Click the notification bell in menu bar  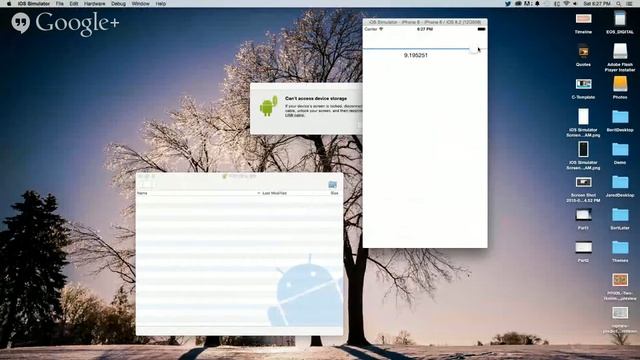pos(537,3)
